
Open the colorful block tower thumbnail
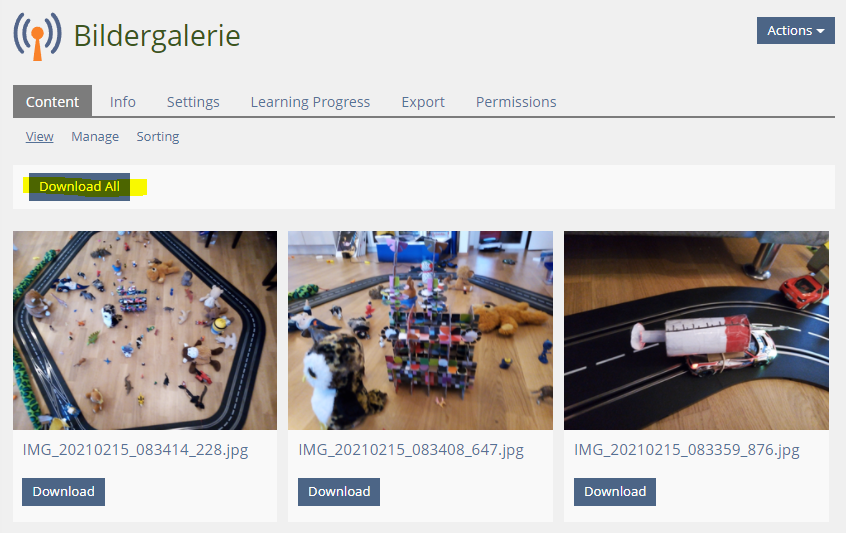420,330
